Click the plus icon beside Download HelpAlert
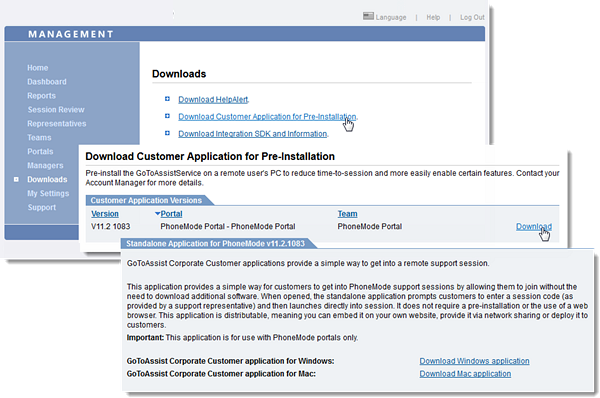The width and height of the screenshot is (600, 398). (167, 99)
